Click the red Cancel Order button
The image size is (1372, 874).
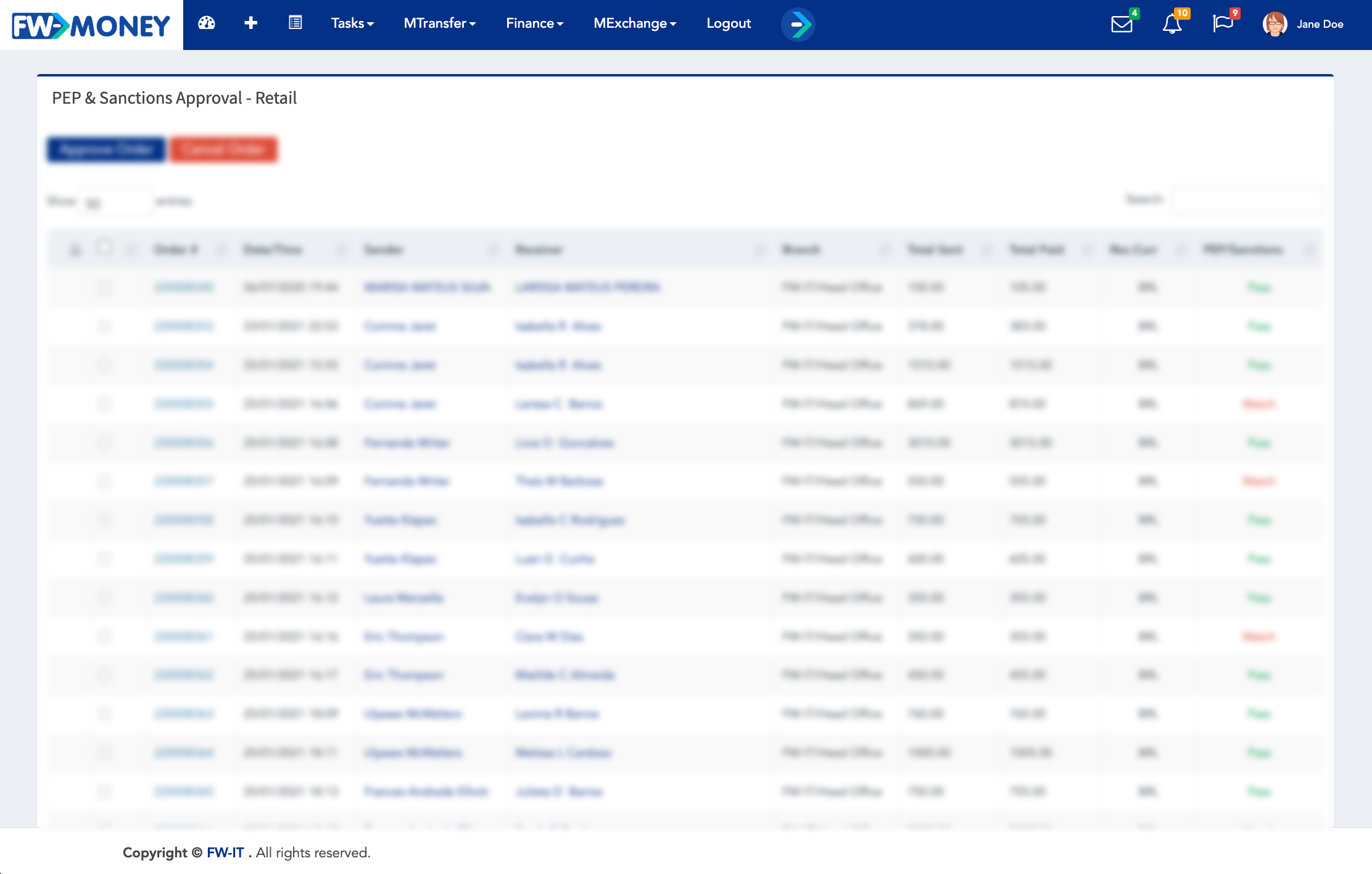point(223,149)
